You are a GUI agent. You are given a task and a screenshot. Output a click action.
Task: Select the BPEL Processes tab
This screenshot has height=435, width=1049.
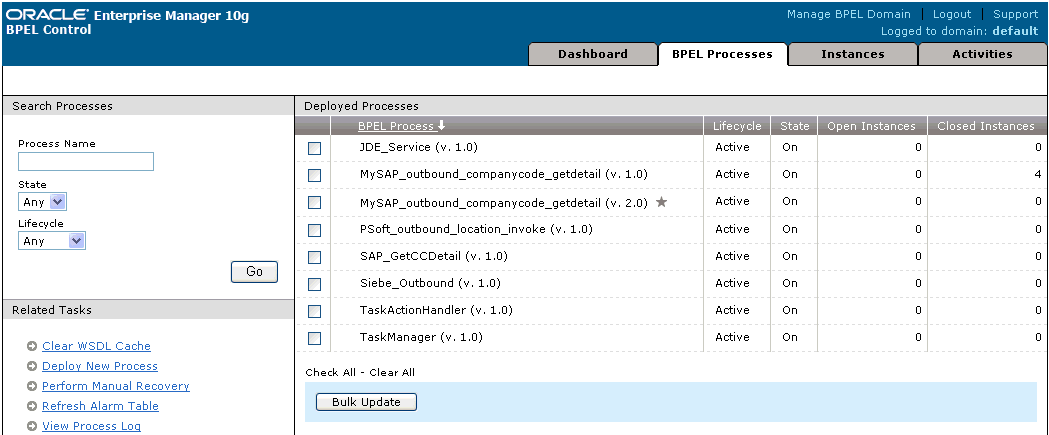723,54
